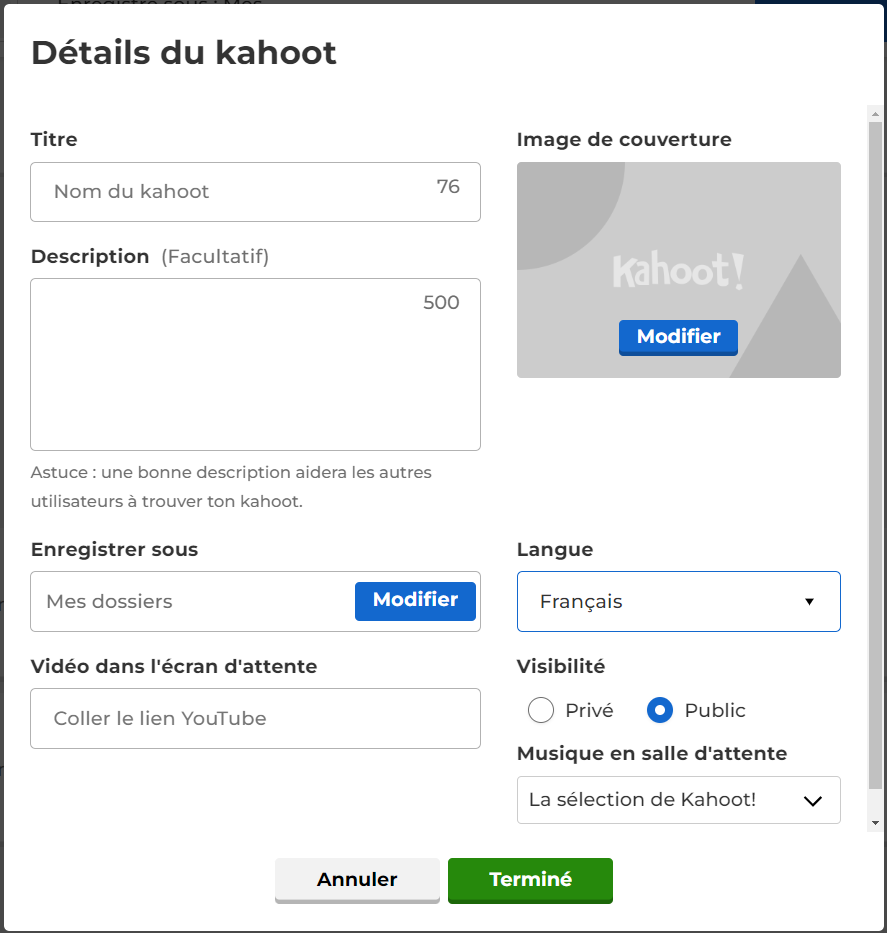Screen dimensions: 887x933
Task: Focus the Coller le lien YouTube field
Action: click(255, 719)
